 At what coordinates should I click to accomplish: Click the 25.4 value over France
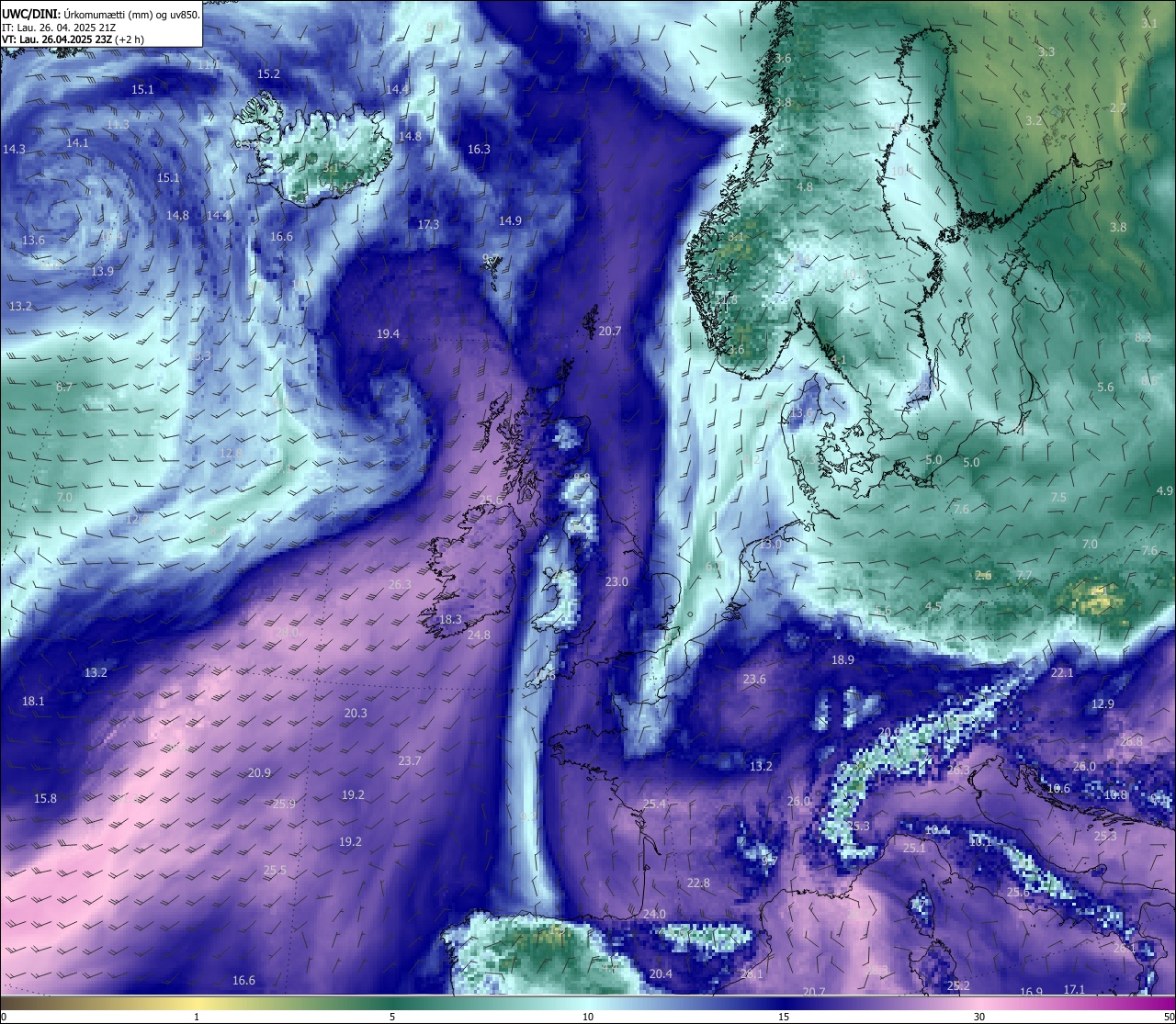(654, 804)
